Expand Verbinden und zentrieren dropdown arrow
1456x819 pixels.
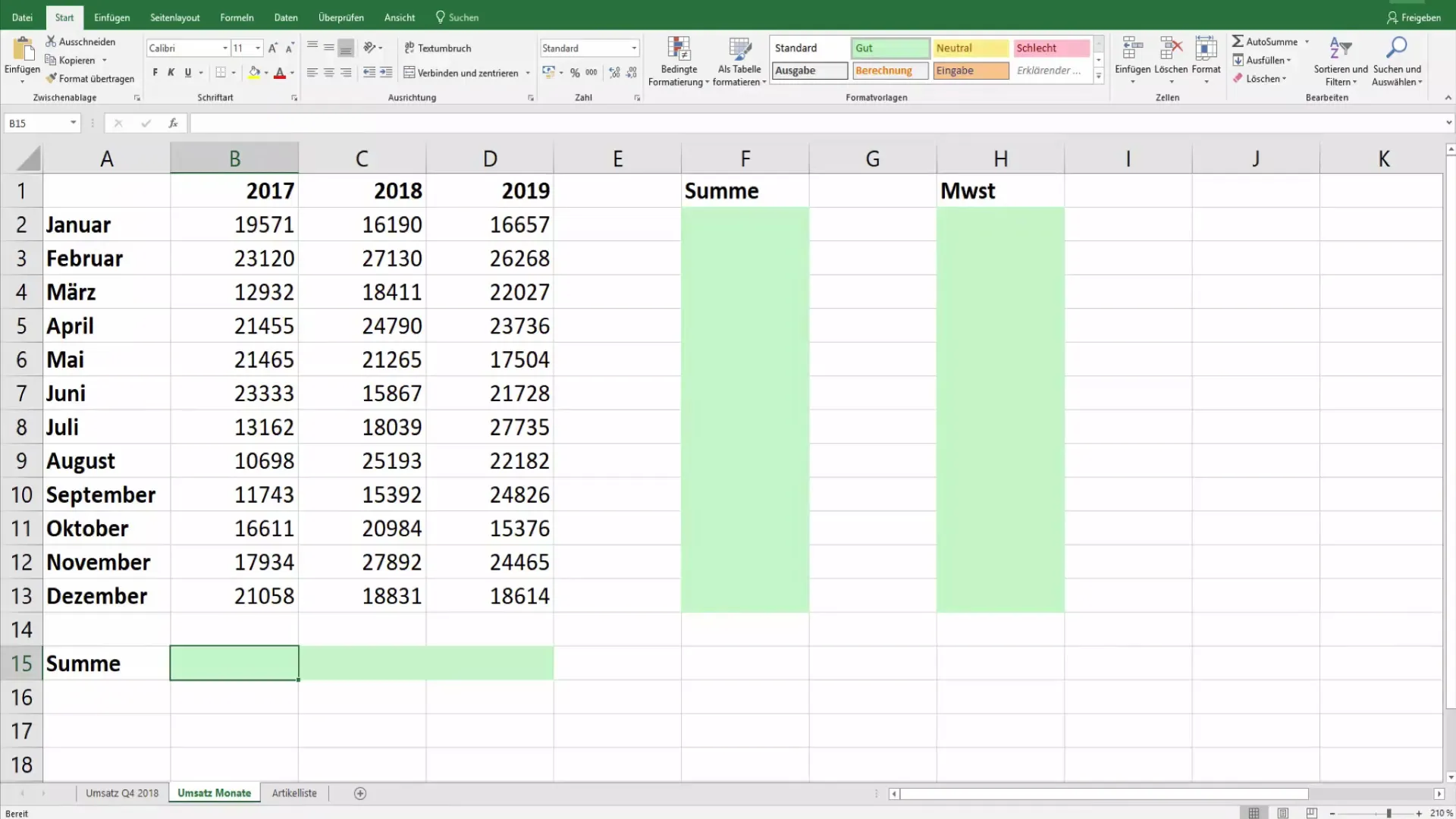point(528,73)
